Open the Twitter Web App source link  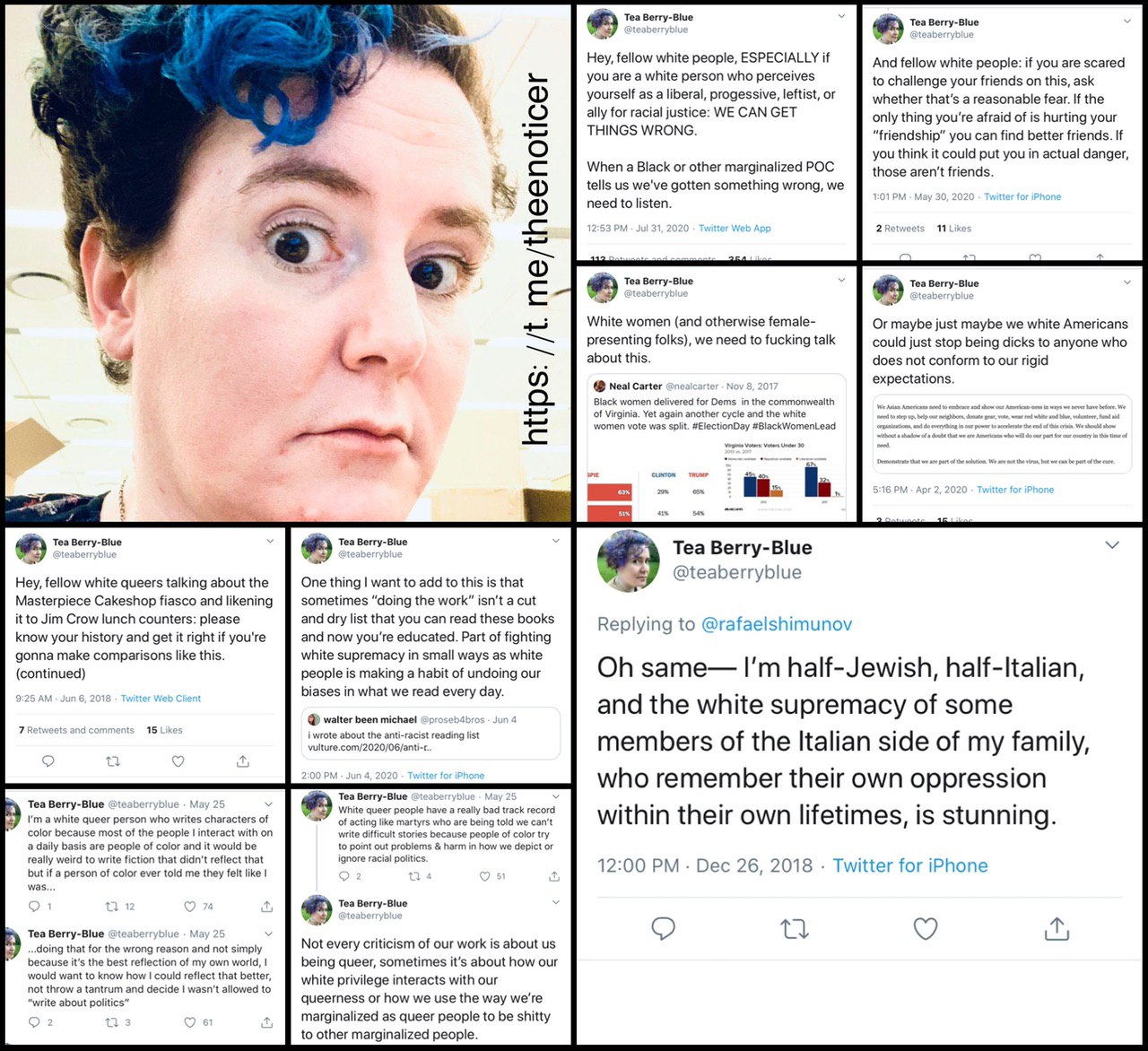(x=735, y=229)
